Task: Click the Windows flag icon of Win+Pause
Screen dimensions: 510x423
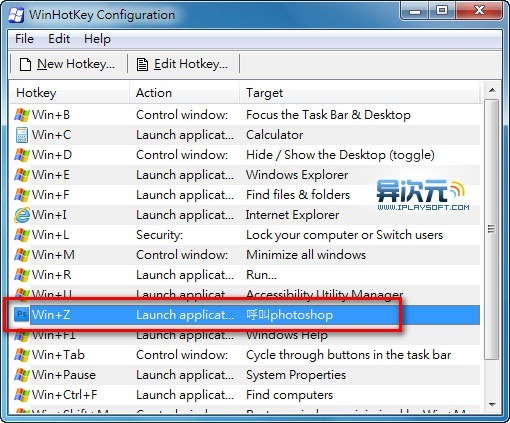Action: tap(22, 375)
